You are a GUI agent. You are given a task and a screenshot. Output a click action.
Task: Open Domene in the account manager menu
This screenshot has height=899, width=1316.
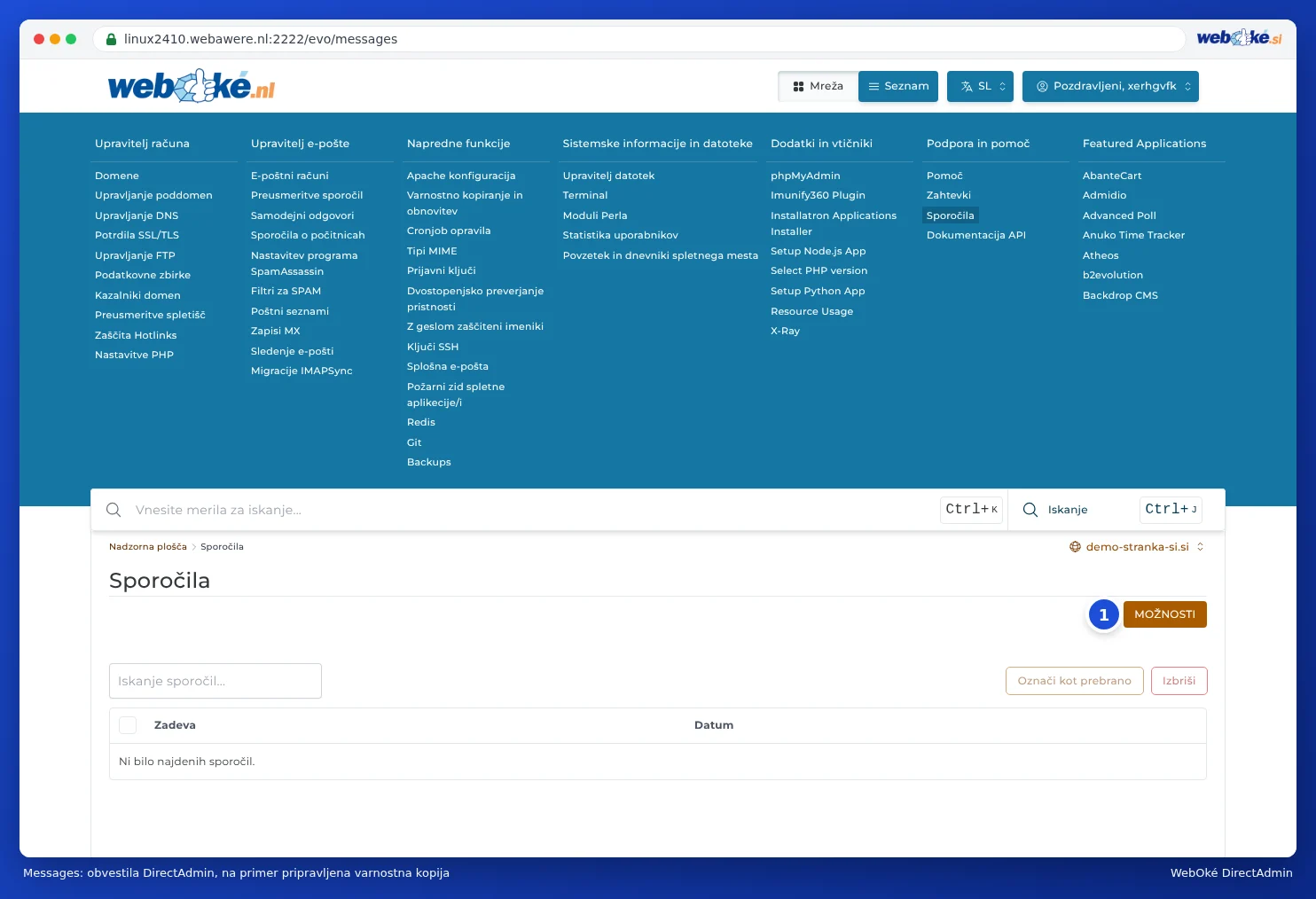coord(117,176)
